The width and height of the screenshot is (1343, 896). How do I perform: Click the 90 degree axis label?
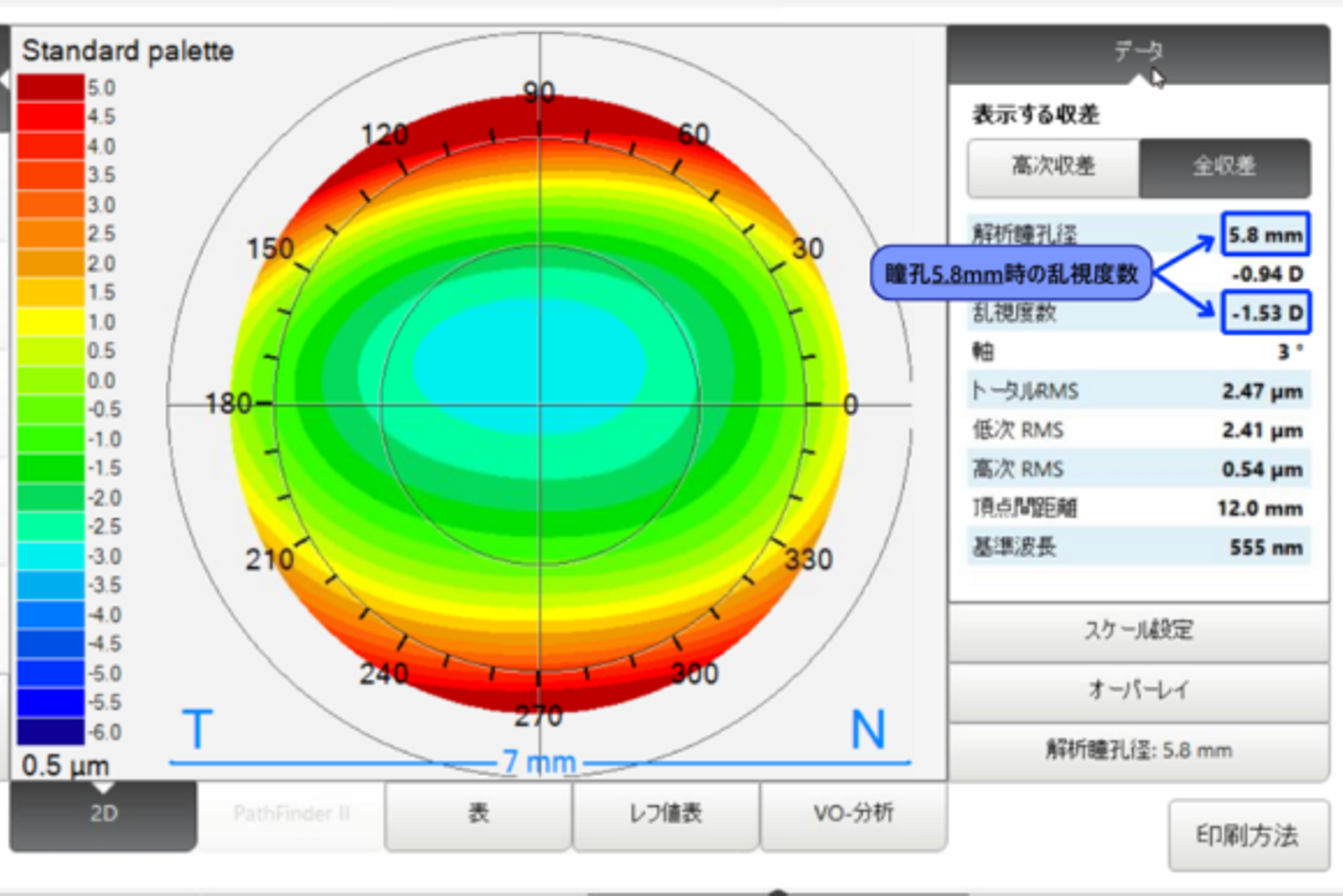(x=539, y=92)
